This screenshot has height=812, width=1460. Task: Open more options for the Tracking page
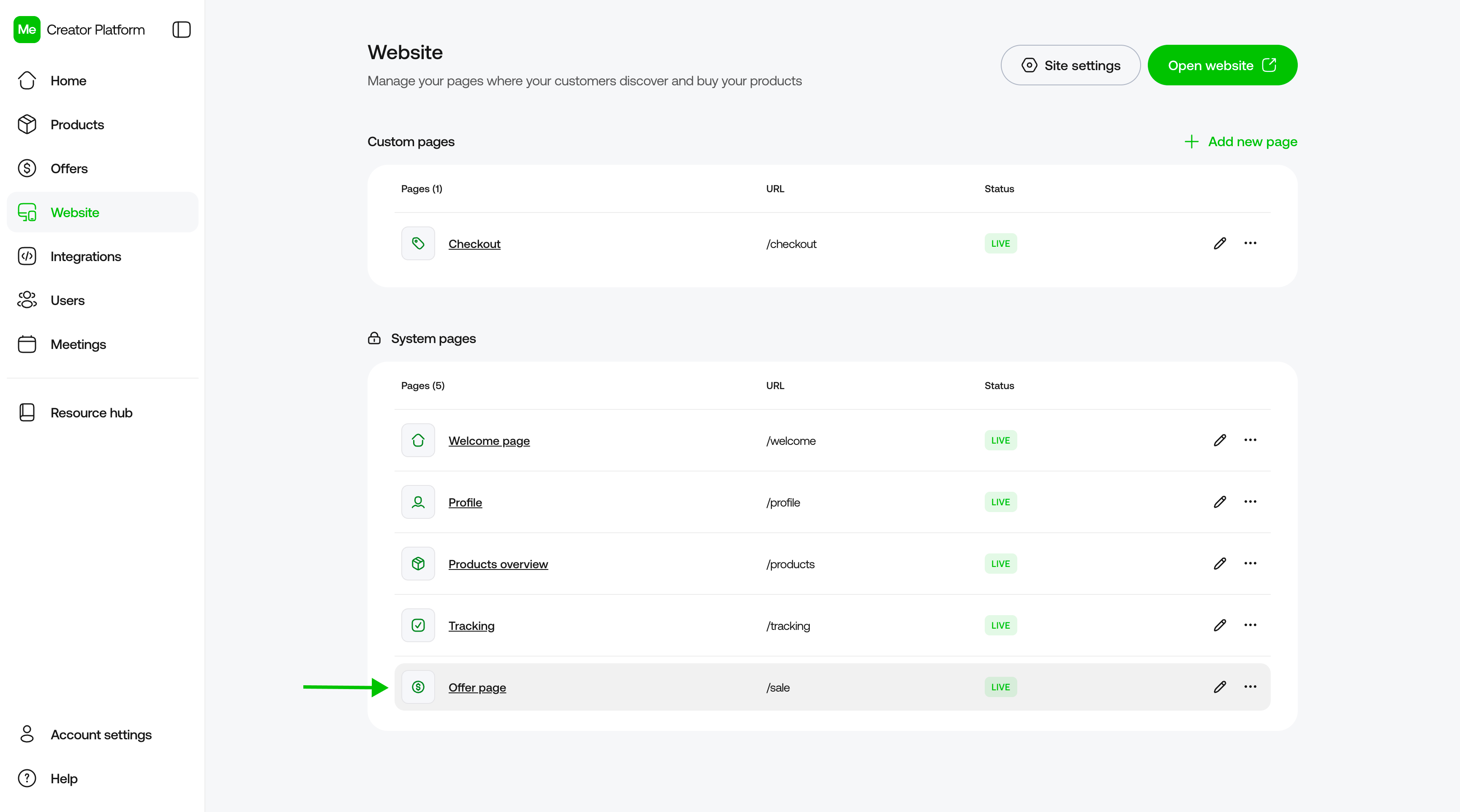pyautogui.click(x=1250, y=625)
